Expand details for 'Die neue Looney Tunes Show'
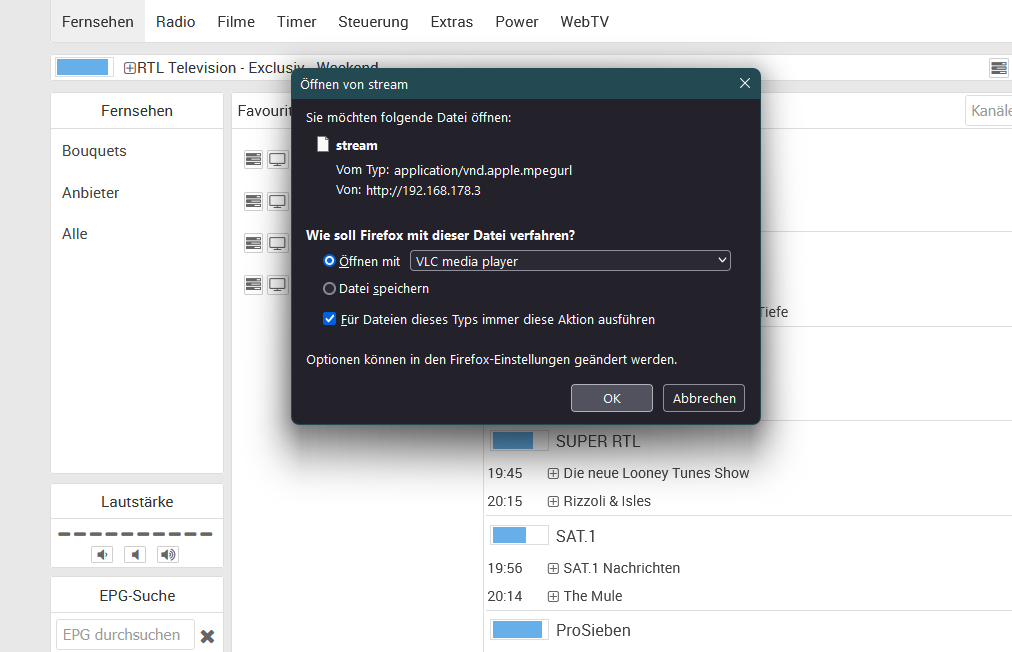The image size is (1012, 652). (553, 474)
